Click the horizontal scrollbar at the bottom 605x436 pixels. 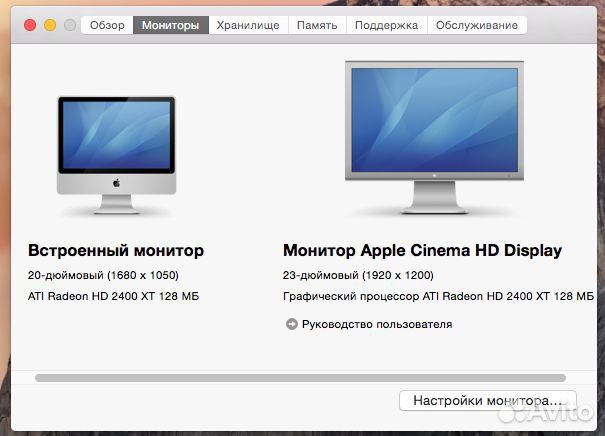point(301,378)
